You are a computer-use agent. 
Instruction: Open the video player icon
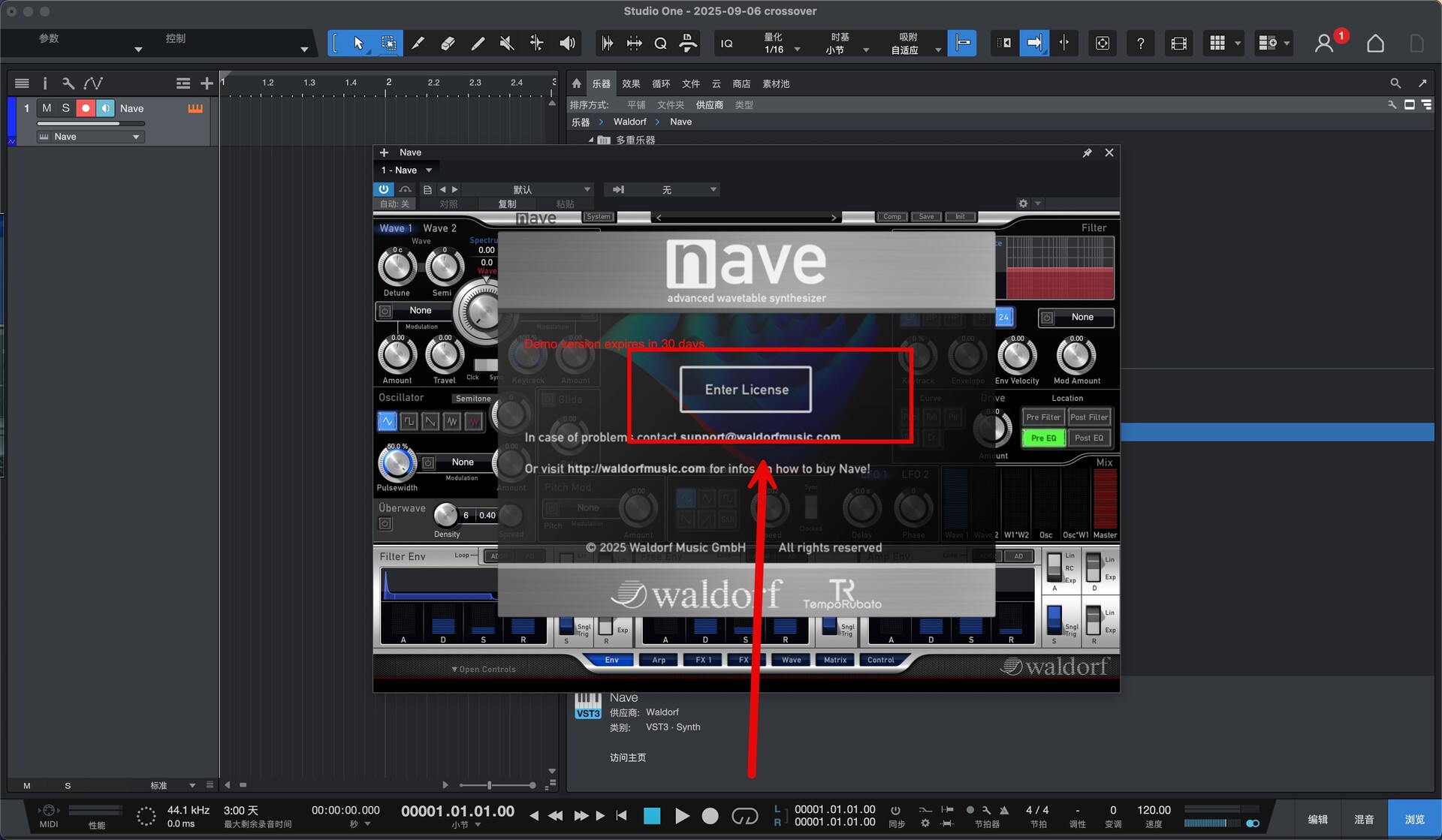coord(1178,44)
